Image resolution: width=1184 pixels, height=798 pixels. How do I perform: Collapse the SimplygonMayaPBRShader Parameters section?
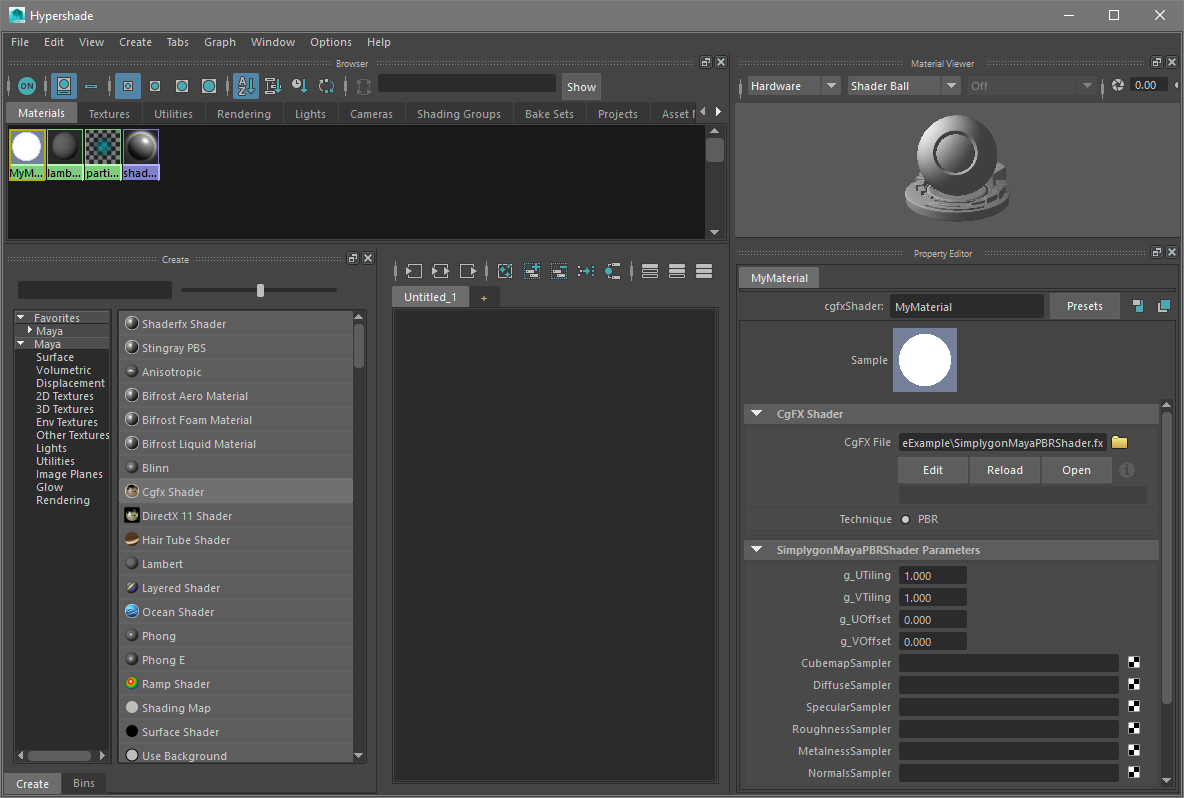point(757,550)
